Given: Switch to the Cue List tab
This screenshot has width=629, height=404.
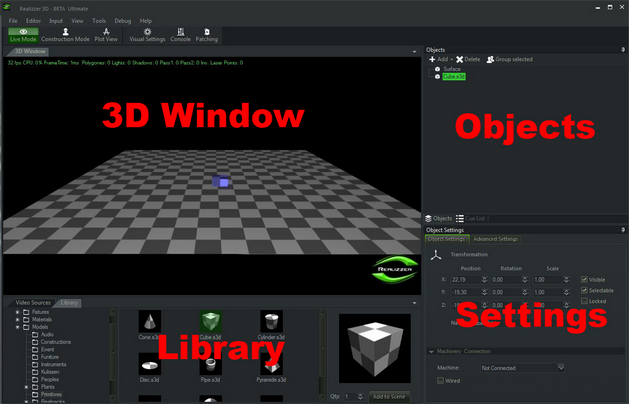Looking at the screenshot, I should tap(471, 218).
